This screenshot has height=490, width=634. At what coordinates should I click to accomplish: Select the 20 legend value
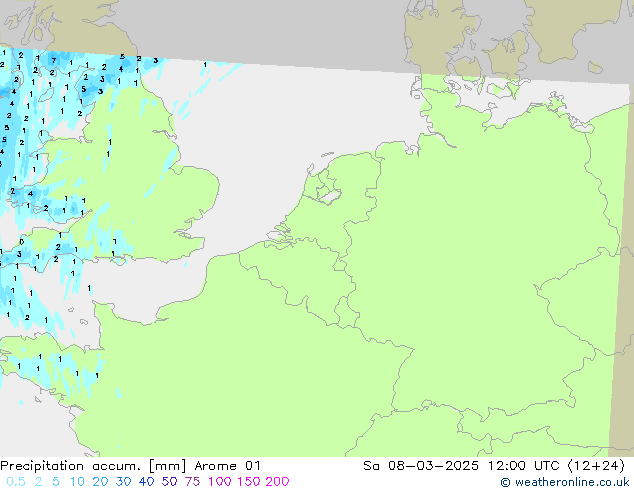100,482
